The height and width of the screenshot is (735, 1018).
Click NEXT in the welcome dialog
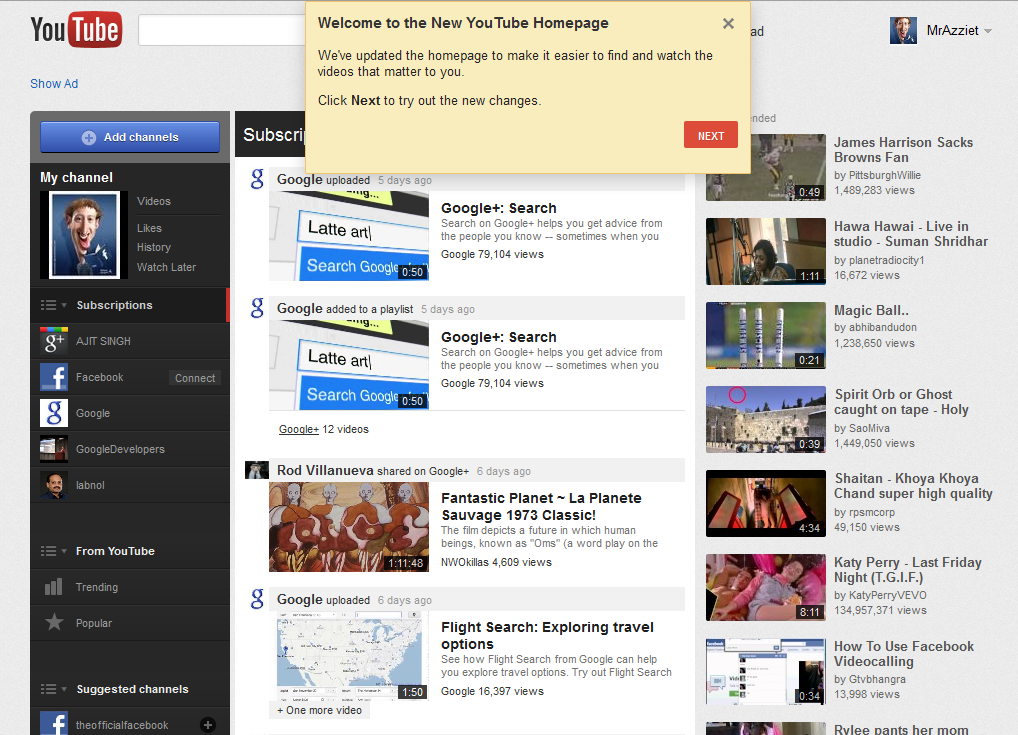[710, 134]
